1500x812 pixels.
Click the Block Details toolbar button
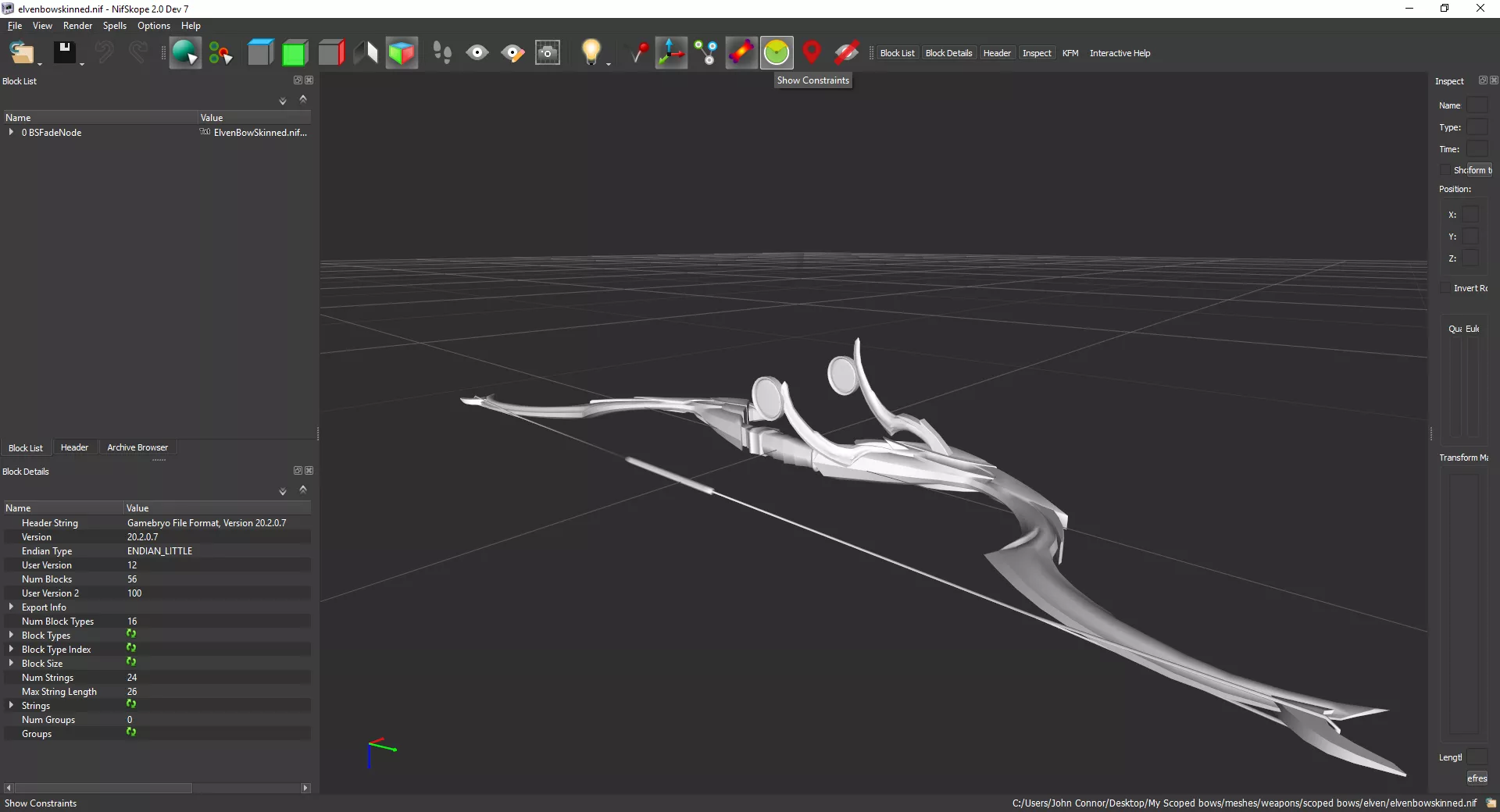point(948,53)
